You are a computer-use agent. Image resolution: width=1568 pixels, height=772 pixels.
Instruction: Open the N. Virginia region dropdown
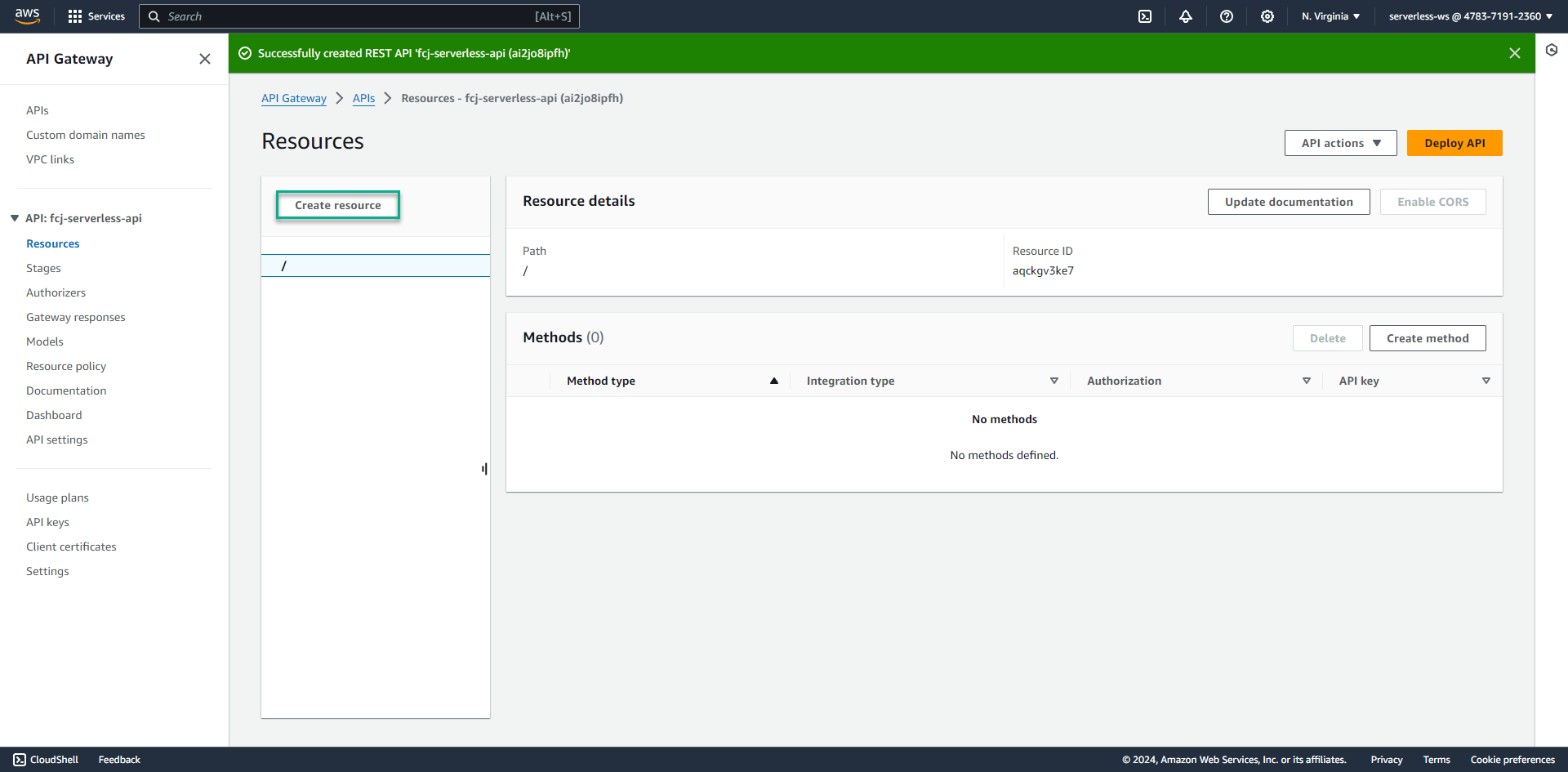1330,16
